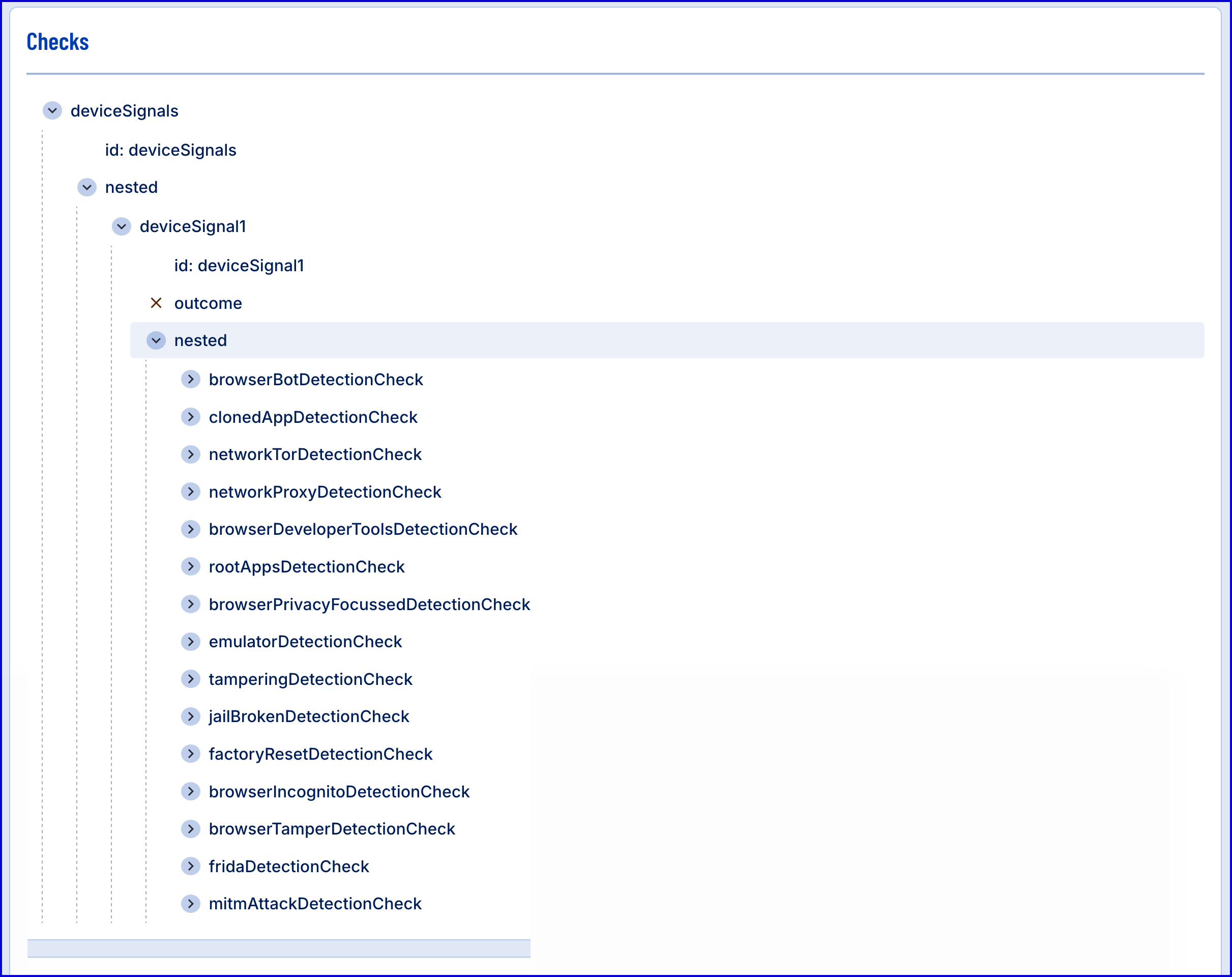Collapse the first nested node under deviceSignals
This screenshot has height=977, width=1232.
(87, 187)
